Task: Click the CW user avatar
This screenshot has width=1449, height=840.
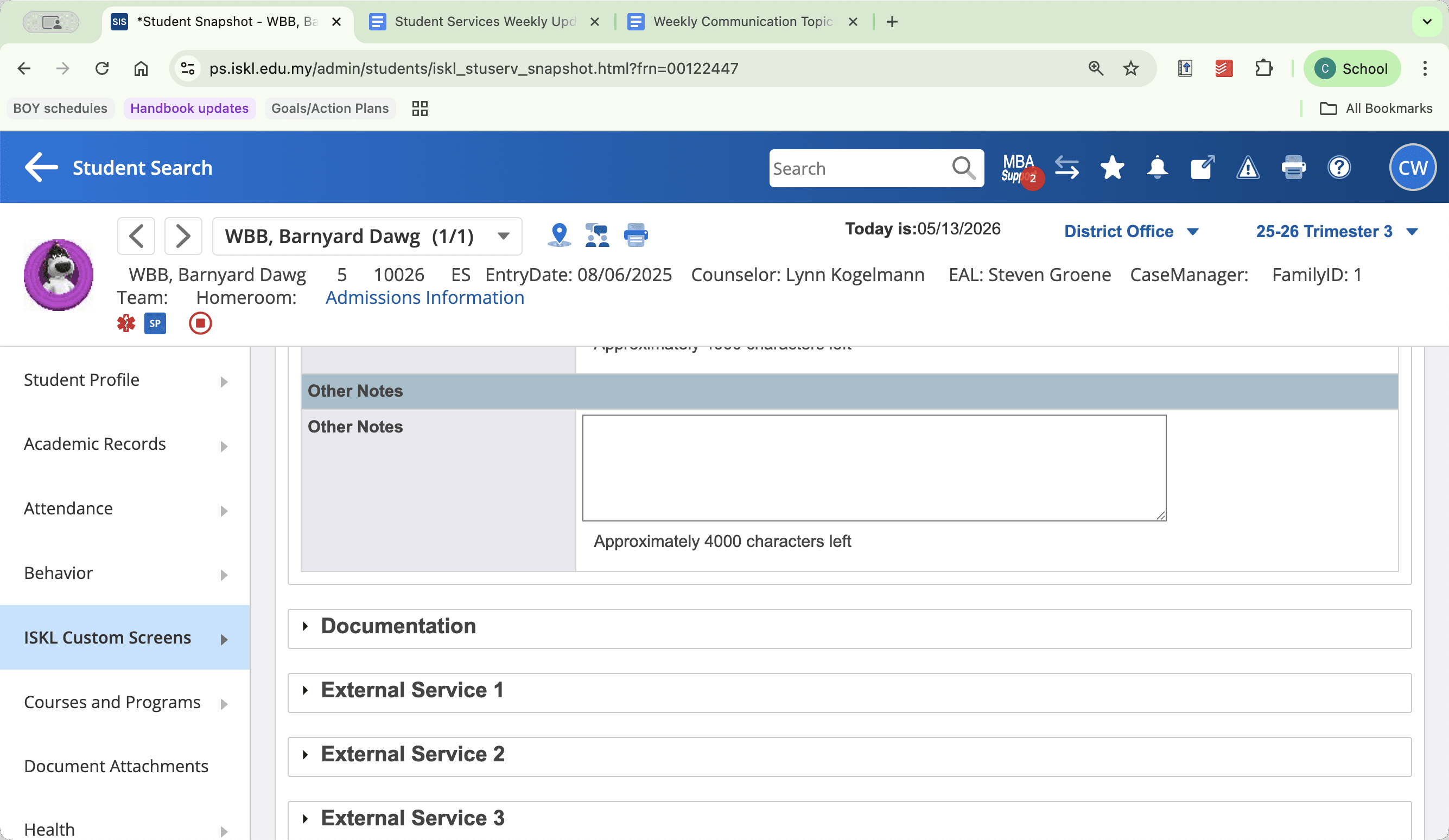Action: [1412, 167]
